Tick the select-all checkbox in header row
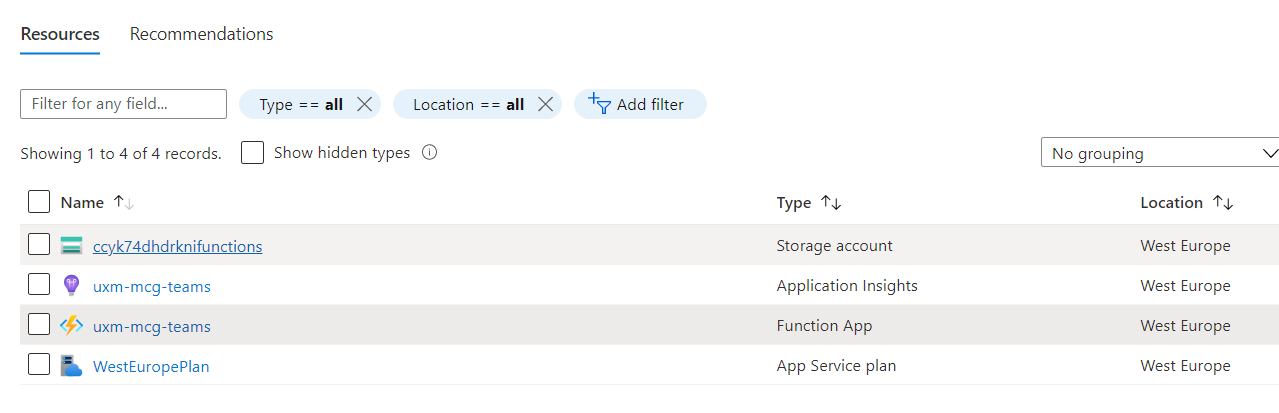1279x413 pixels. [x=39, y=202]
